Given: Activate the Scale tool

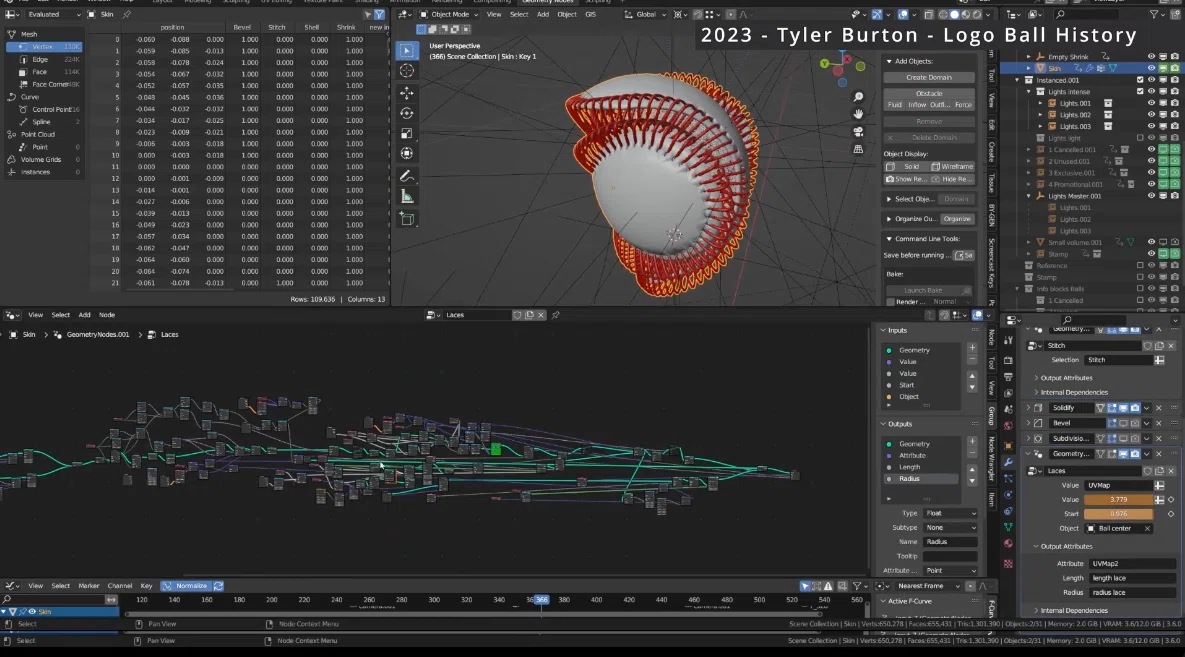Looking at the screenshot, I should pyautogui.click(x=407, y=134).
